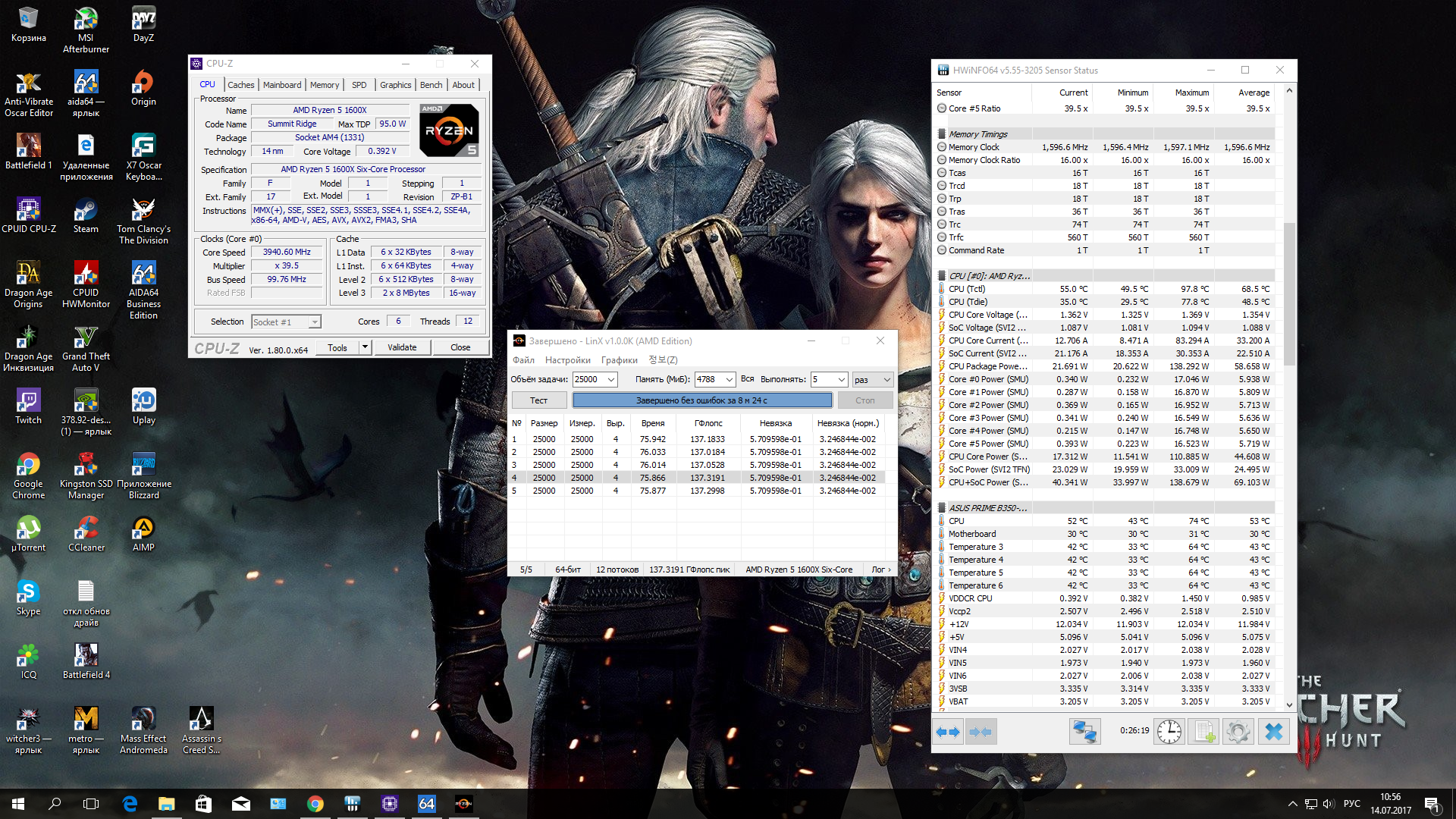The height and width of the screenshot is (819, 1456).
Task: Click the Validate button in CPU-Z
Action: pos(402,347)
